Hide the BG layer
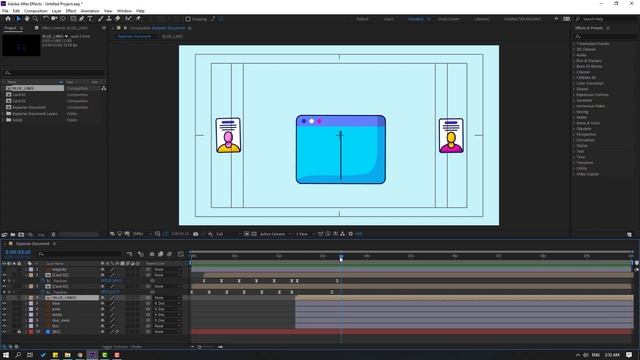 coord(4,332)
